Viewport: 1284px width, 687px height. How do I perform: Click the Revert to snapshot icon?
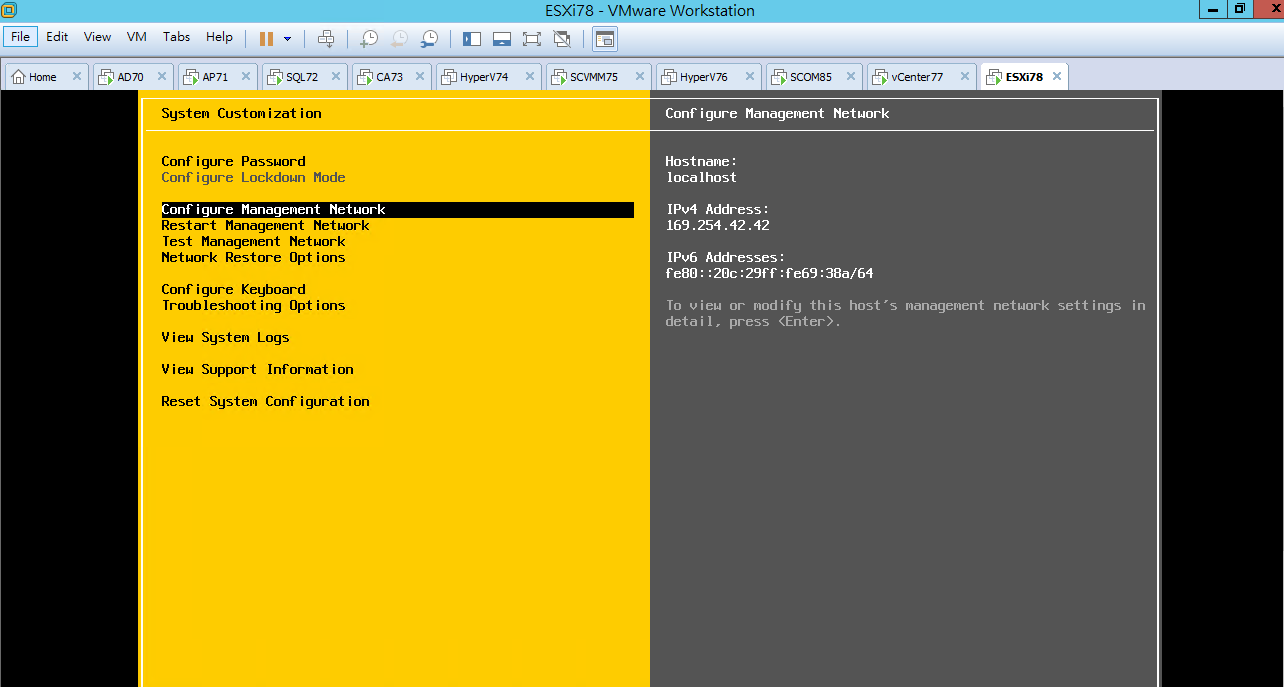[399, 39]
